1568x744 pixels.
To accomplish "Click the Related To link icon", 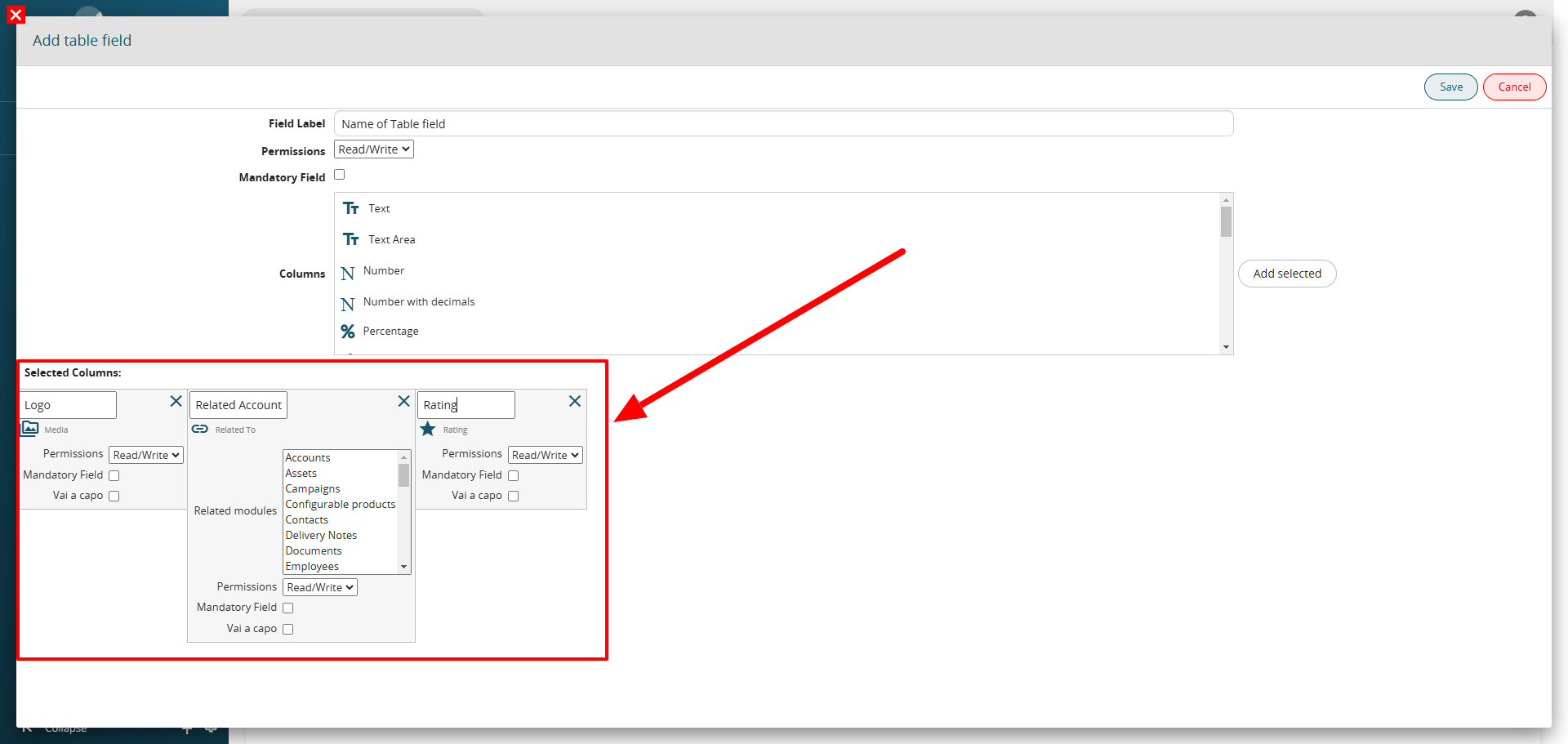I will pyautogui.click(x=200, y=429).
